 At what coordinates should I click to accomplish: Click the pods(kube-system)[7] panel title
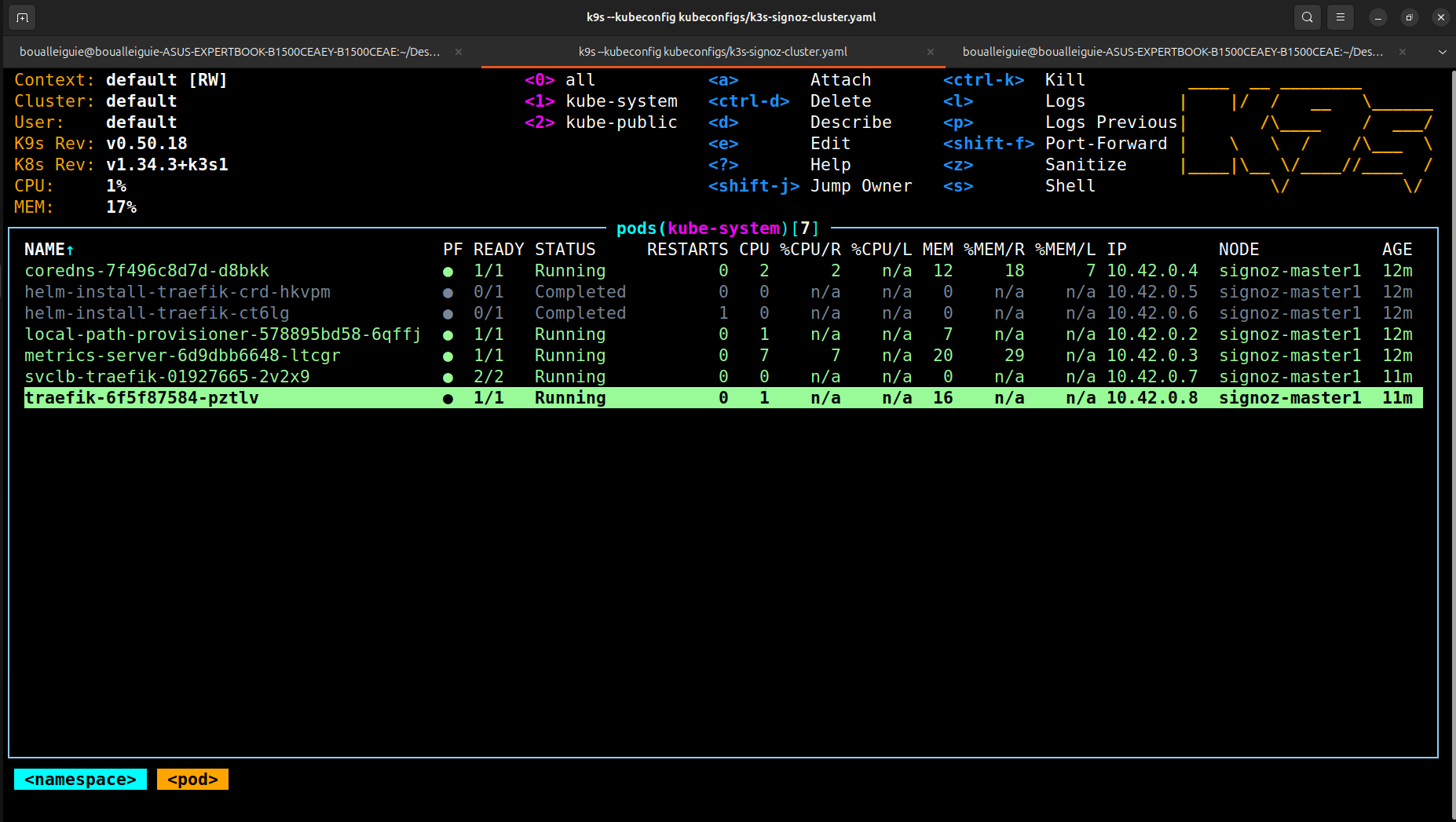718,228
